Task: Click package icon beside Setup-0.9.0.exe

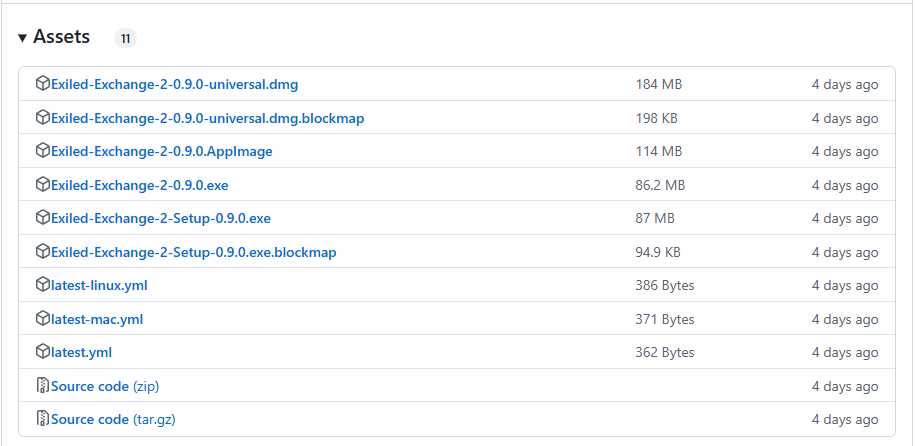Action: click(x=42, y=218)
